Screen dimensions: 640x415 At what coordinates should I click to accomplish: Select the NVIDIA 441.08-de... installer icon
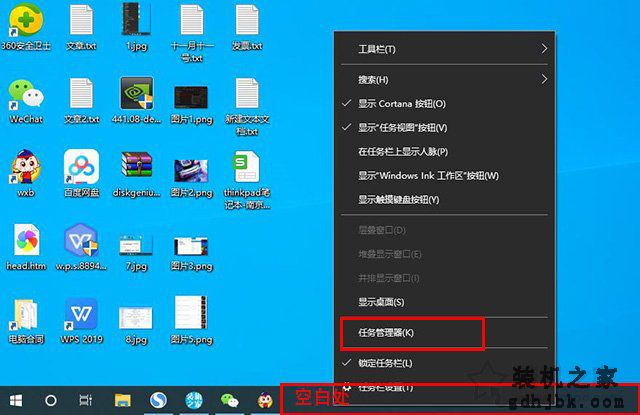[136, 101]
